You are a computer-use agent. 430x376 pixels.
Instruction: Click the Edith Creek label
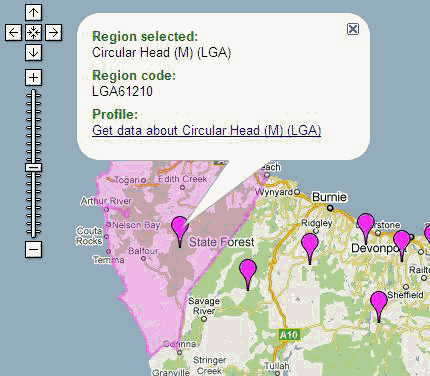click(183, 179)
